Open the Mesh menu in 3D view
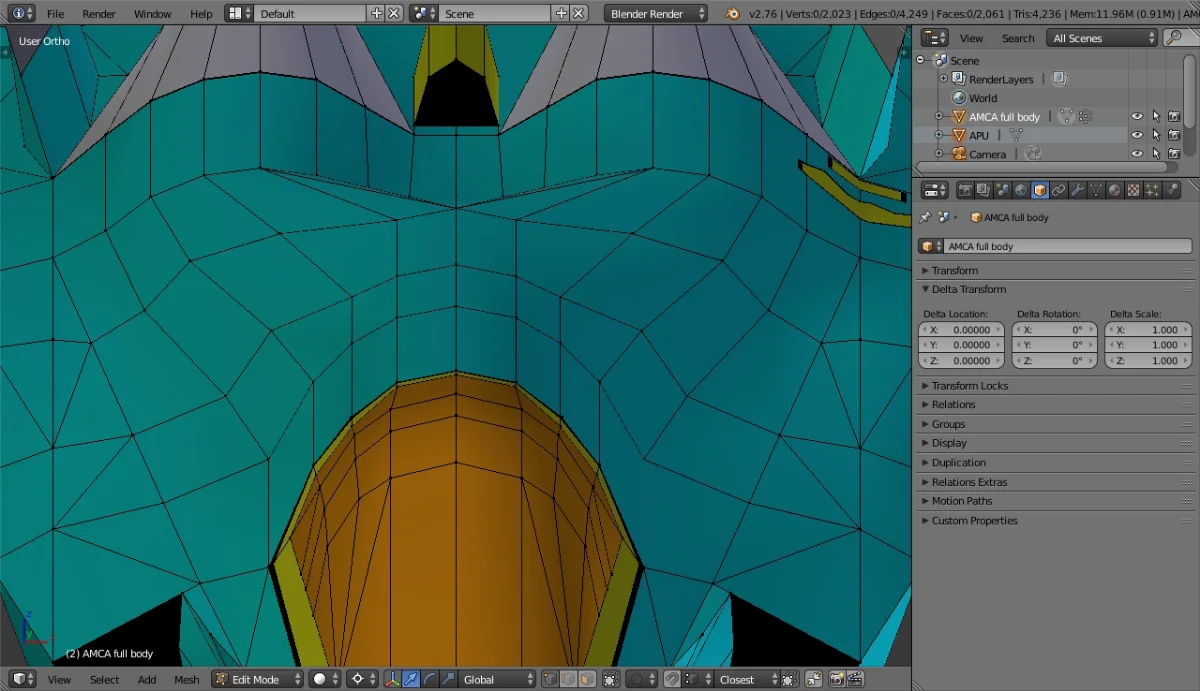Viewport: 1200px width, 691px height. pyautogui.click(x=187, y=680)
